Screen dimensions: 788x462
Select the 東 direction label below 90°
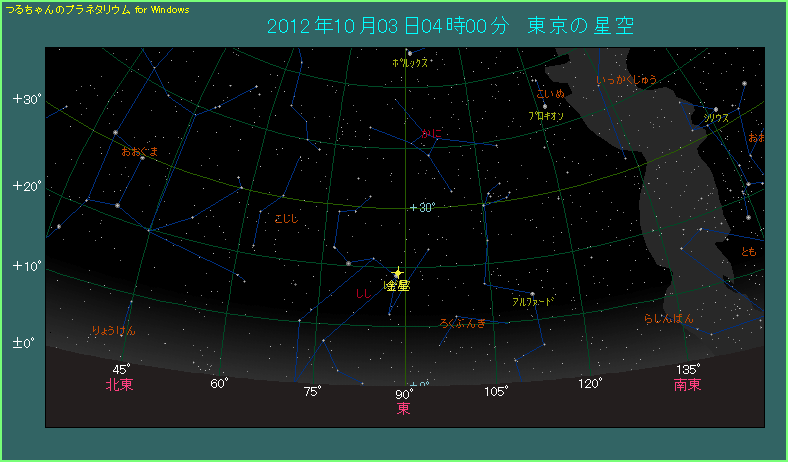(x=403, y=408)
